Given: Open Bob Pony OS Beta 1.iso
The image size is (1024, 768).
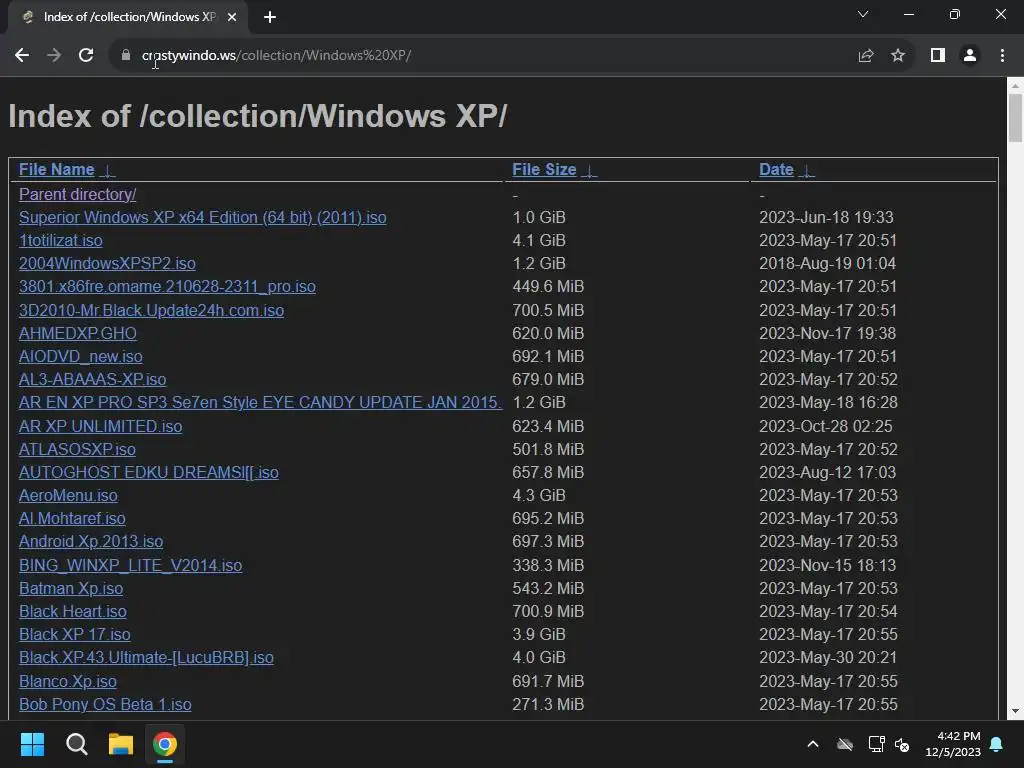Looking at the screenshot, I should 105,705.
